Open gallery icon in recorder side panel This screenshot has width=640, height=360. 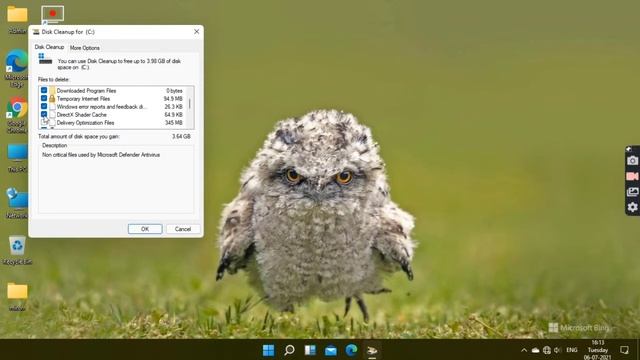632,192
